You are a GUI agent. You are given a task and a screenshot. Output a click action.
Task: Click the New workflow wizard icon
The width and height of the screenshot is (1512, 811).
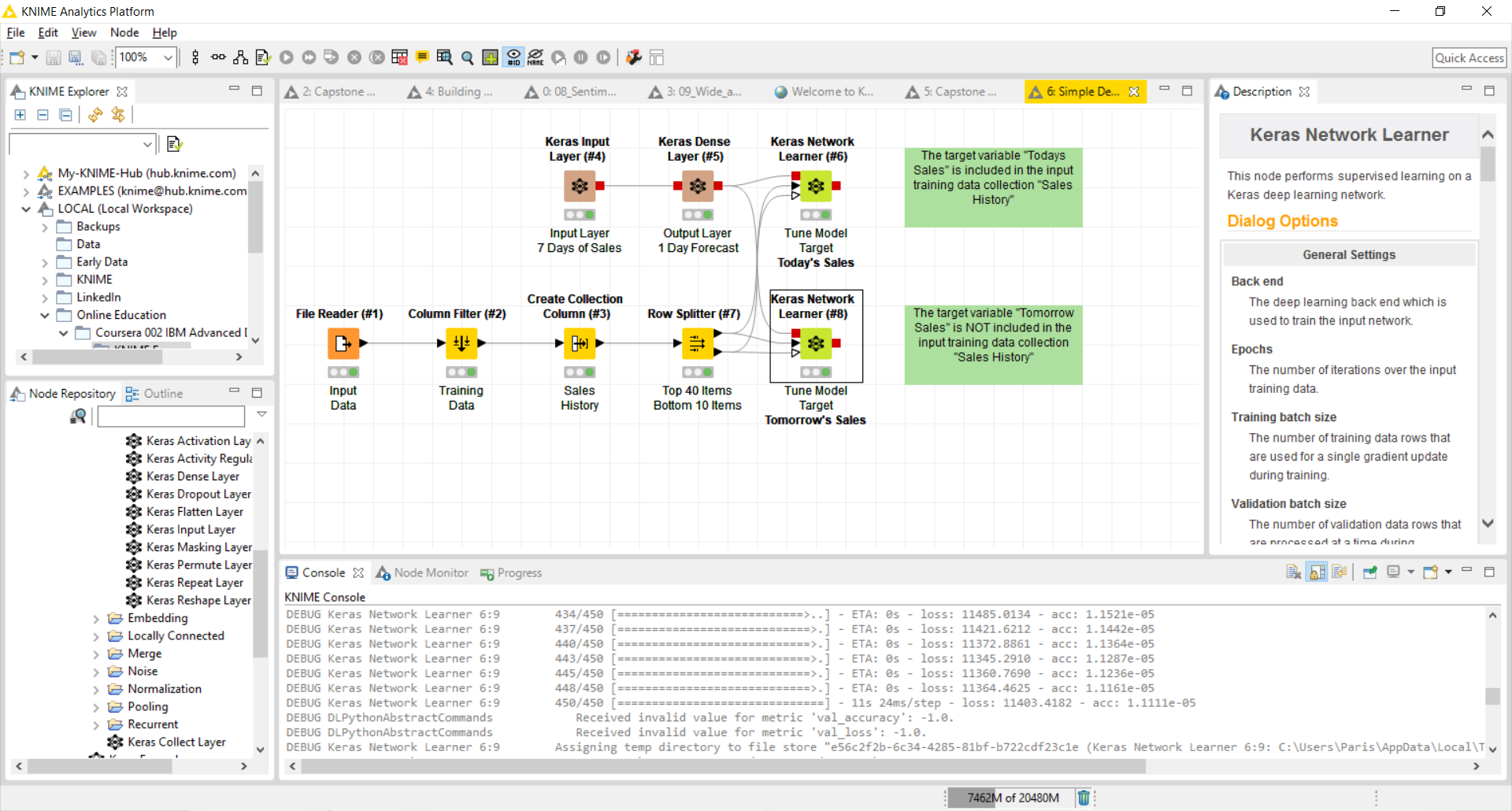pyautogui.click(x=17, y=57)
